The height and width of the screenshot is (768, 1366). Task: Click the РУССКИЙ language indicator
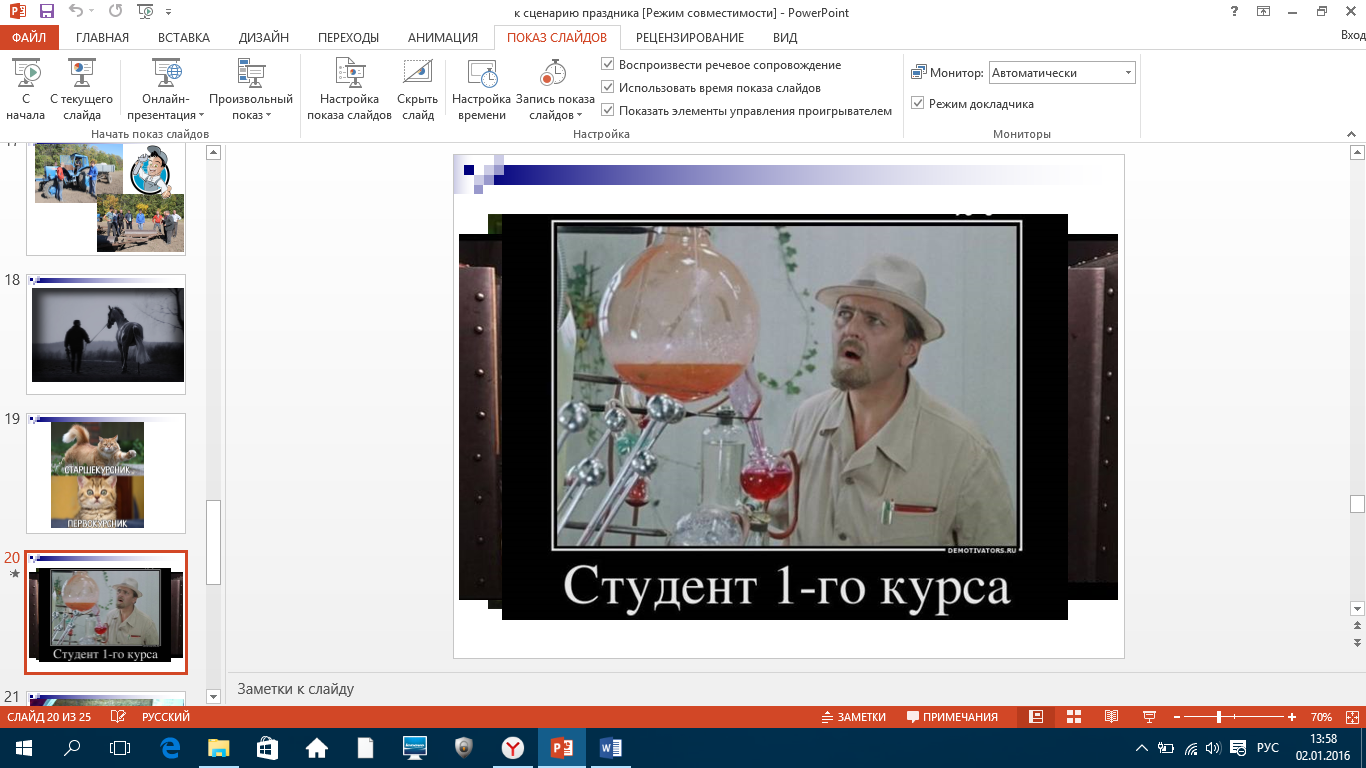point(166,717)
